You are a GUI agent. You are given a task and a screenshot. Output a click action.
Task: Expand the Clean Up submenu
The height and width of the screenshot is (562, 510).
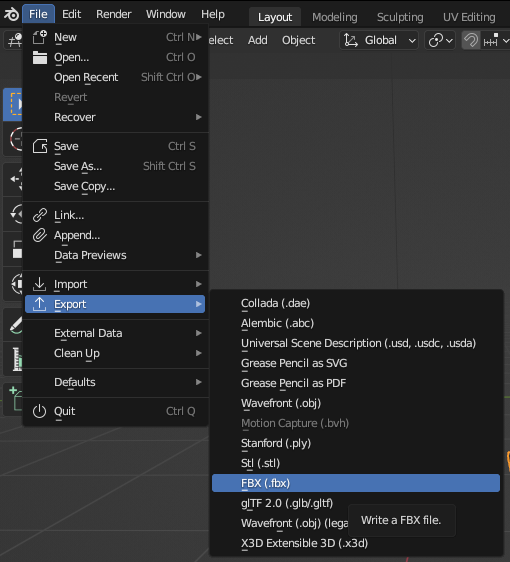(x=115, y=353)
